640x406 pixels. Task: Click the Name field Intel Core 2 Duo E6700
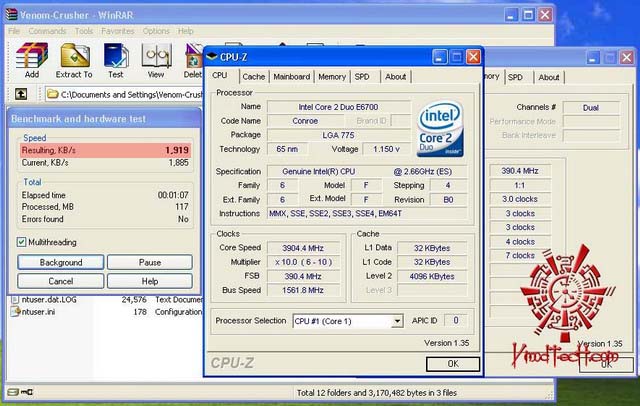pos(338,107)
